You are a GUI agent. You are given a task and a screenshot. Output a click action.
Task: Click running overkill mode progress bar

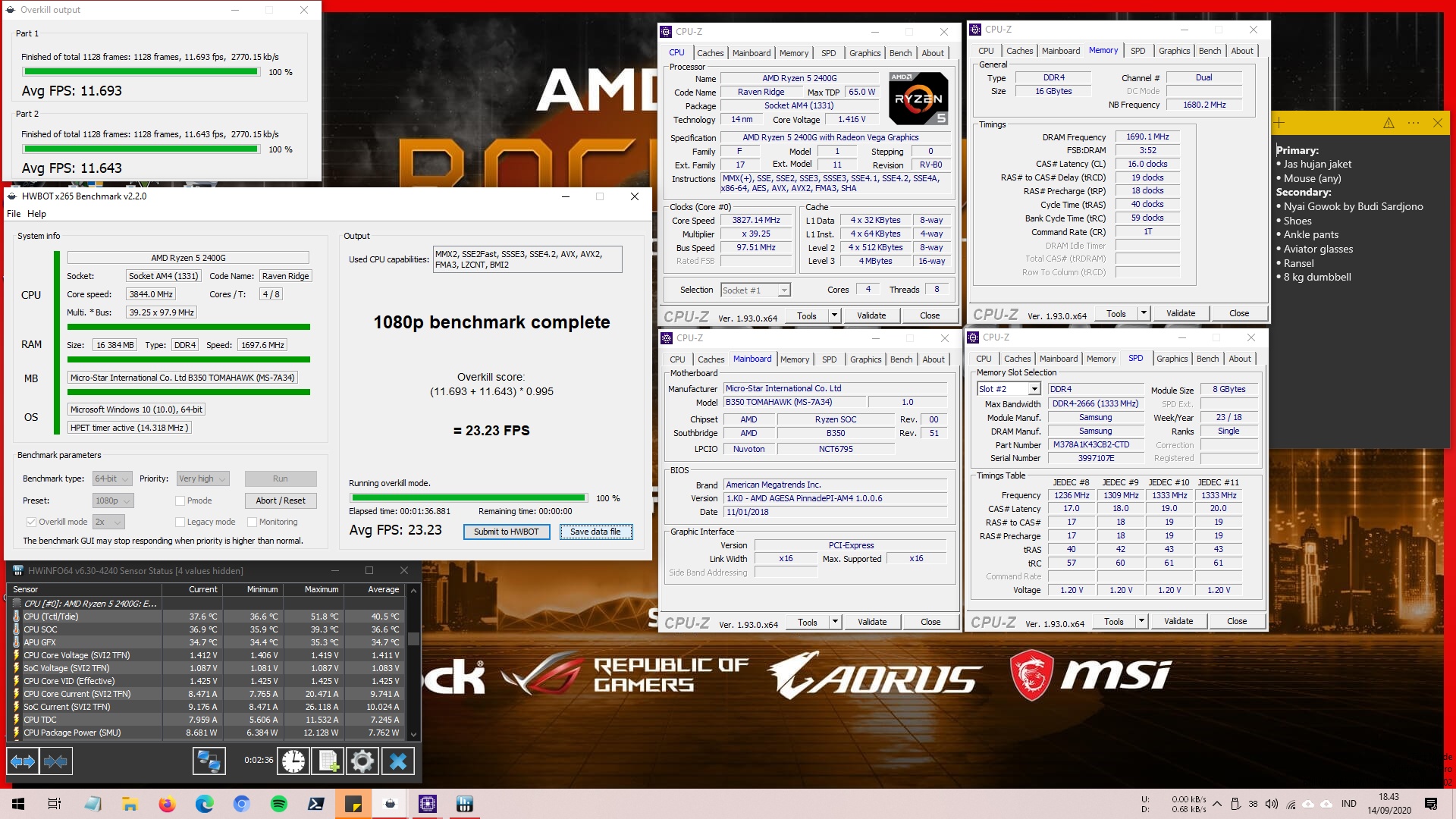click(469, 498)
